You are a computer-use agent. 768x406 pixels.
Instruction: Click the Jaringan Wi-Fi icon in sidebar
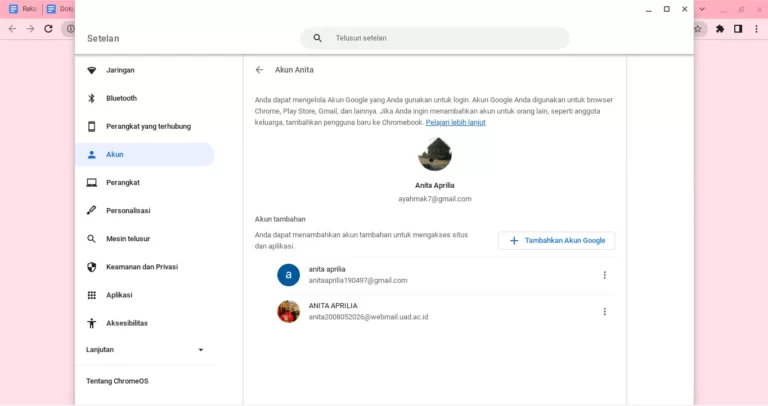click(92, 70)
